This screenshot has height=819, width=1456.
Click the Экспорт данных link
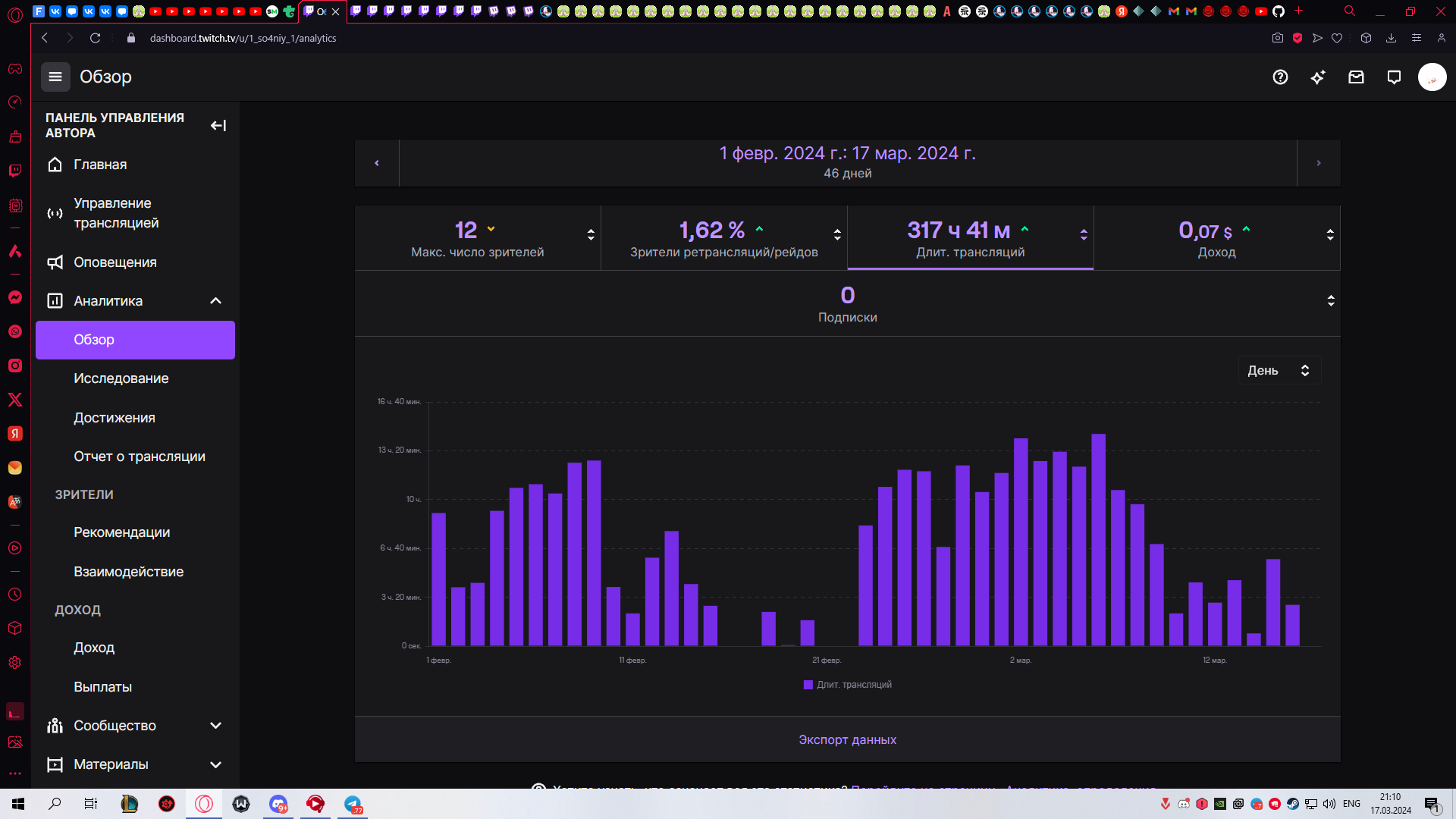(x=847, y=739)
